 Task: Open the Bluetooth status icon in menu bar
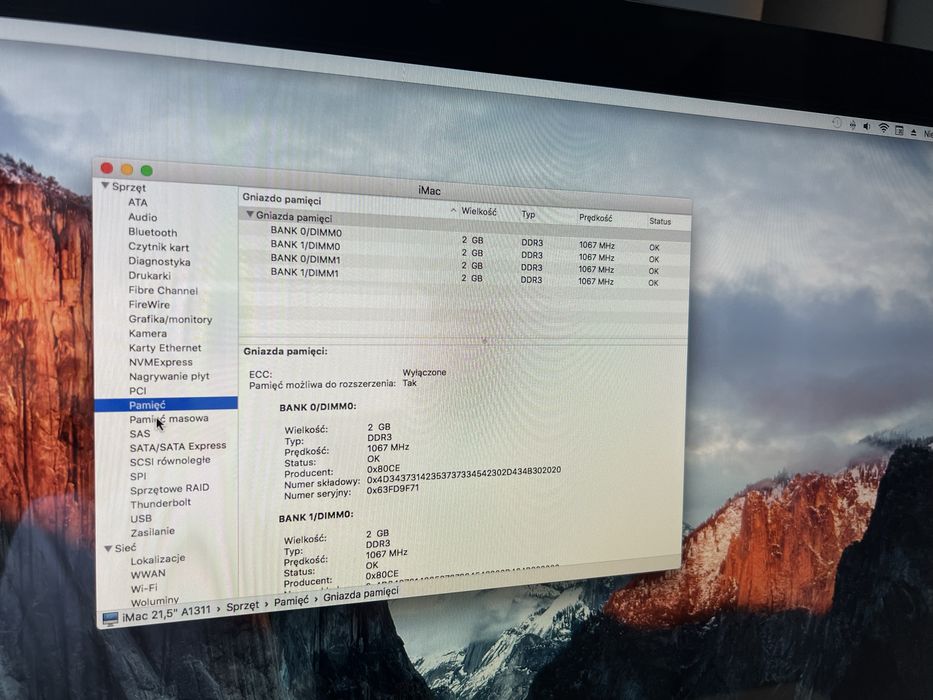(853, 125)
